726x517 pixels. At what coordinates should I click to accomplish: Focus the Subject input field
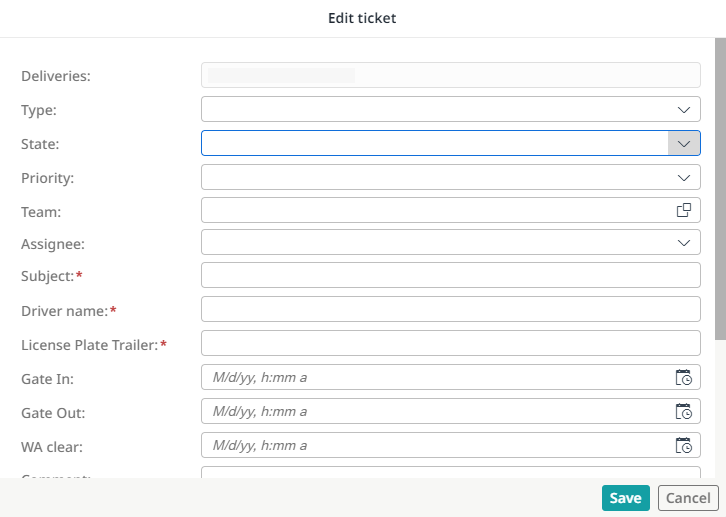(x=451, y=275)
